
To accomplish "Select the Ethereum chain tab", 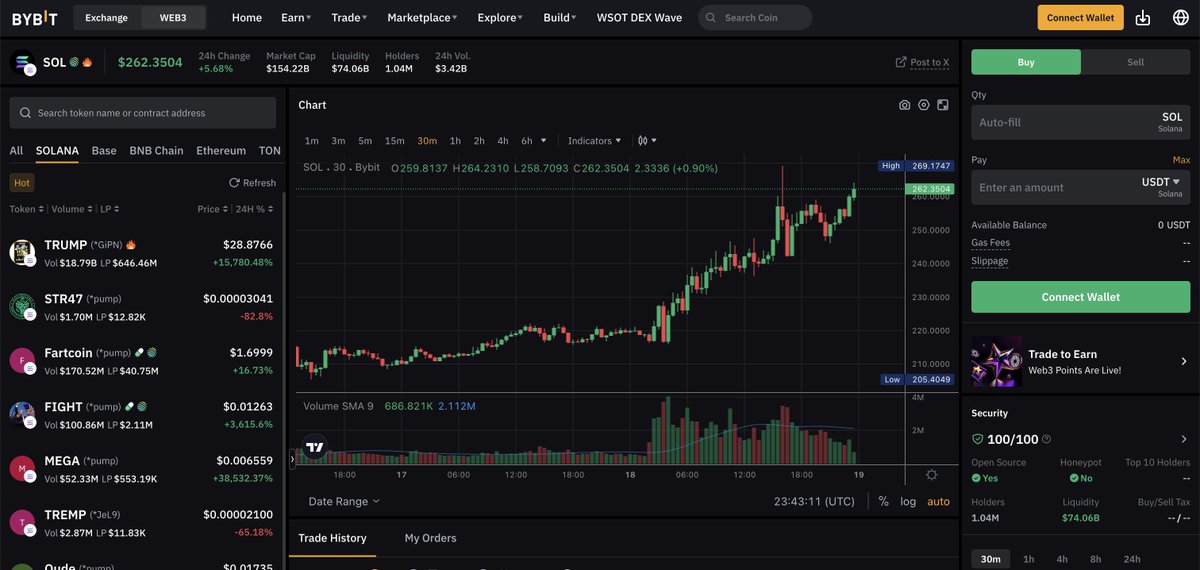I will (221, 151).
